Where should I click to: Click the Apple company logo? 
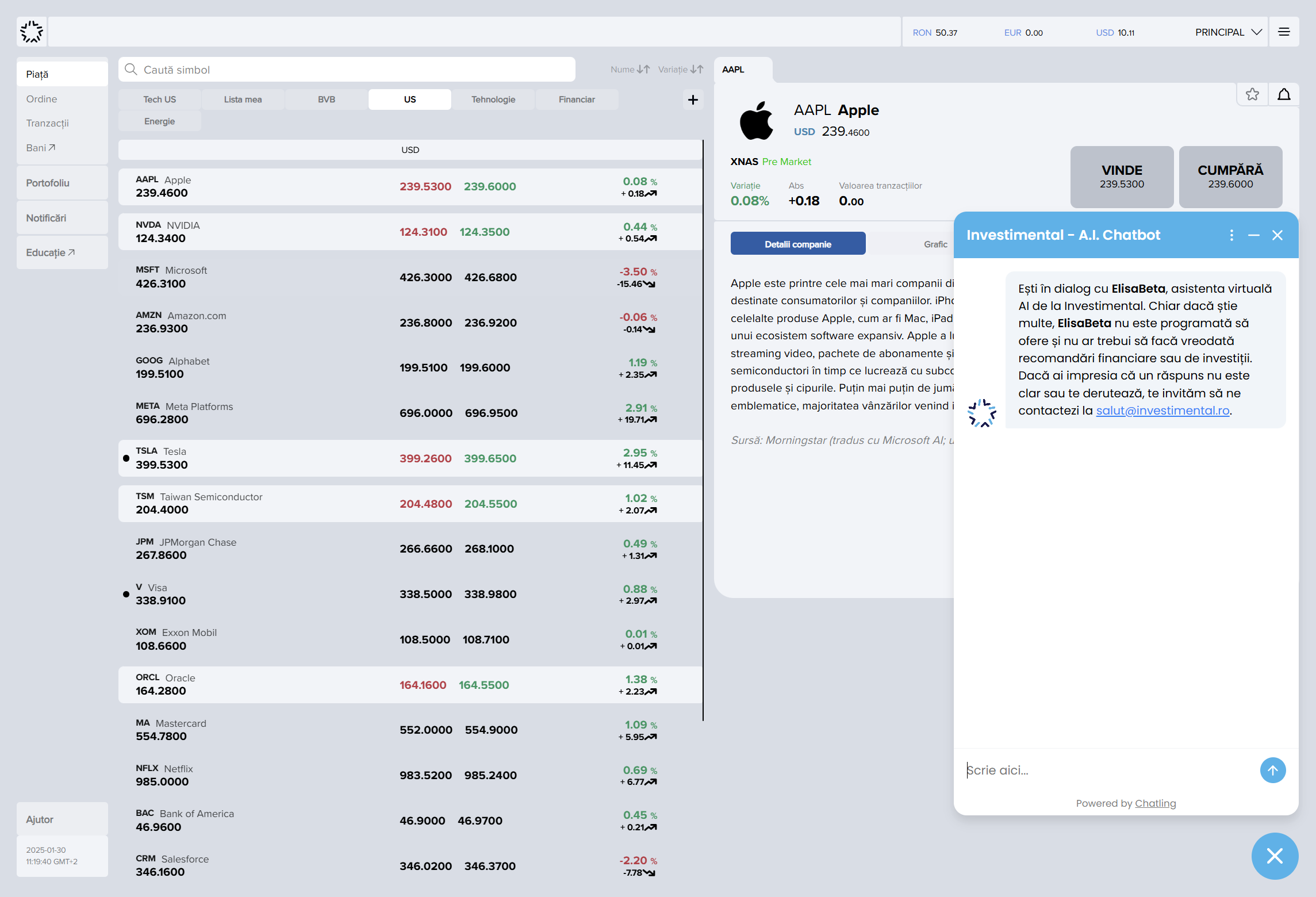point(756,121)
